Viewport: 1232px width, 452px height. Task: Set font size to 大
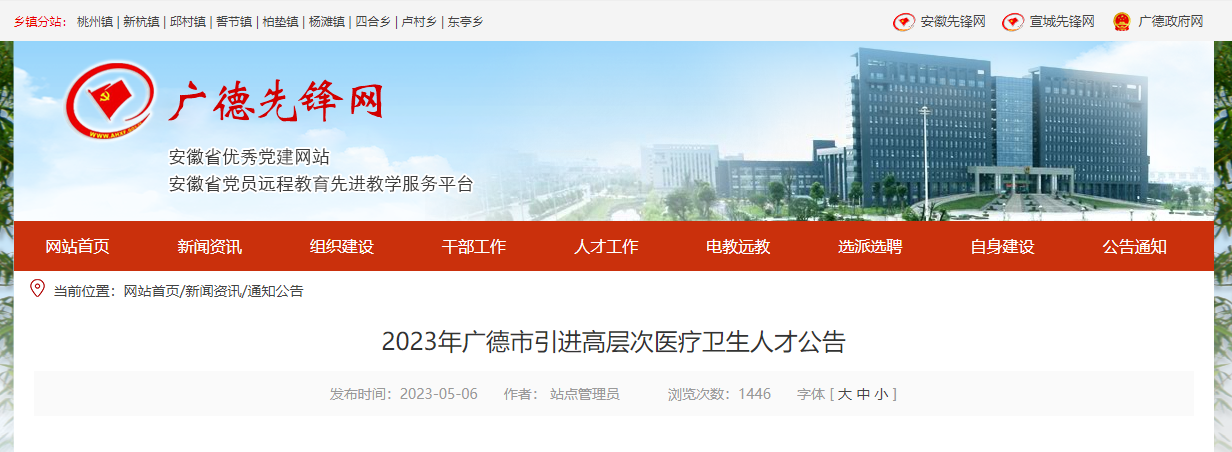tap(844, 394)
